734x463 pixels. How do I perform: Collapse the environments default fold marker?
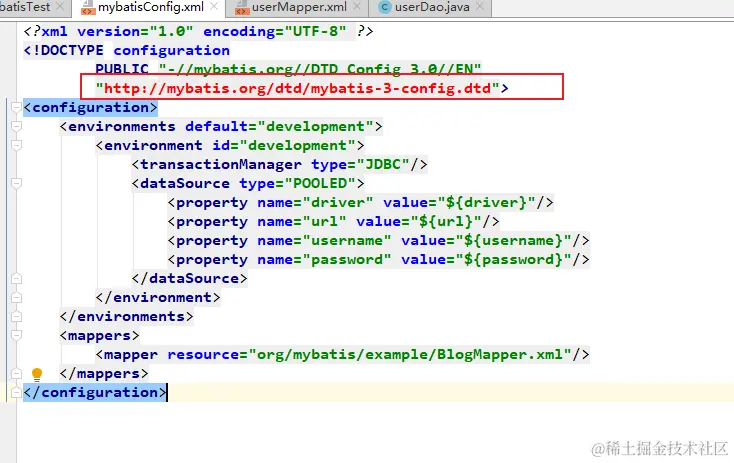[x=16, y=126]
